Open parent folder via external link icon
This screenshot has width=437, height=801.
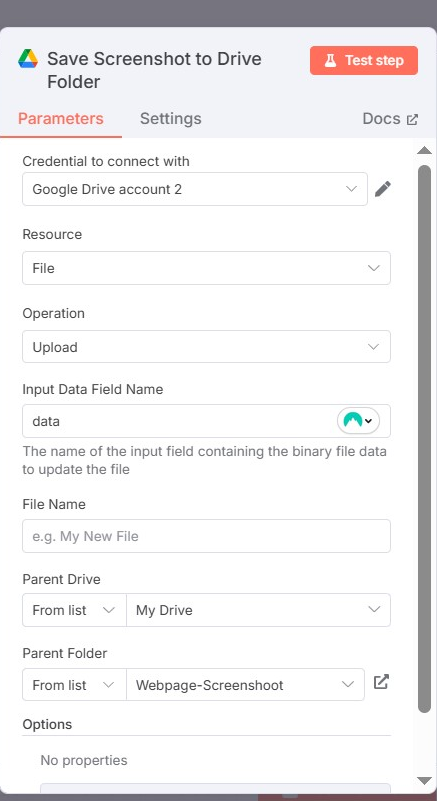tap(381, 681)
